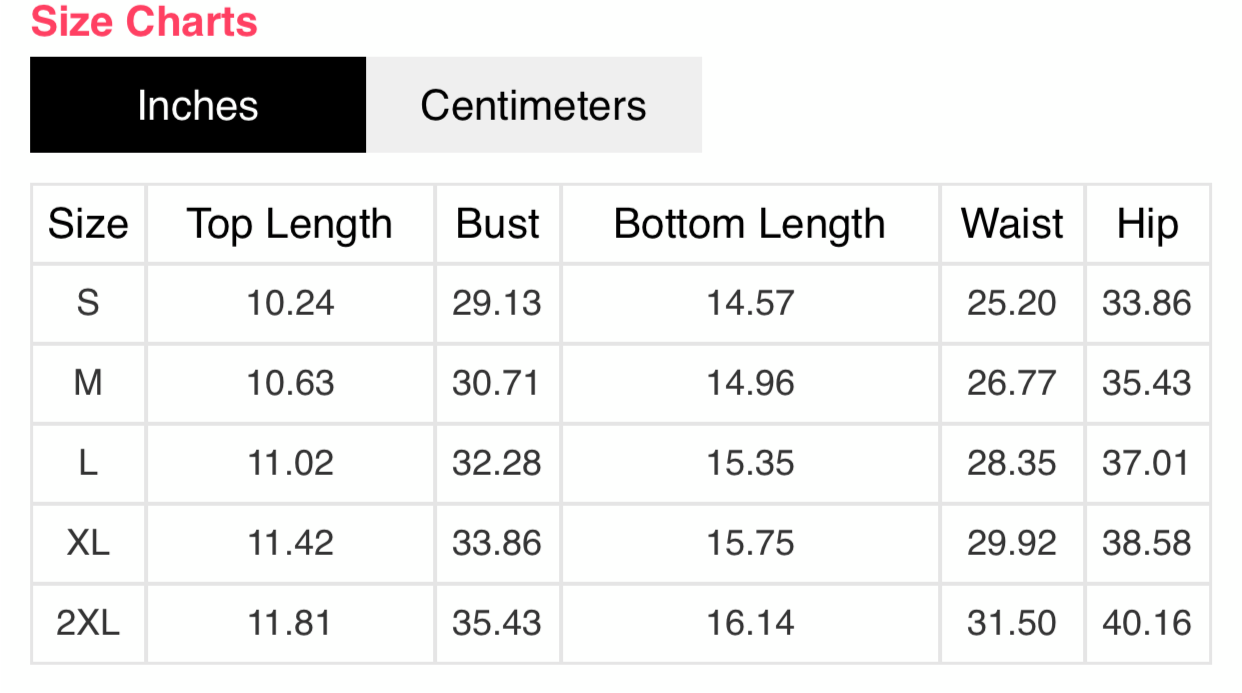This screenshot has width=1242, height=693.
Task: Select the XL size row label
Action: coord(88,543)
